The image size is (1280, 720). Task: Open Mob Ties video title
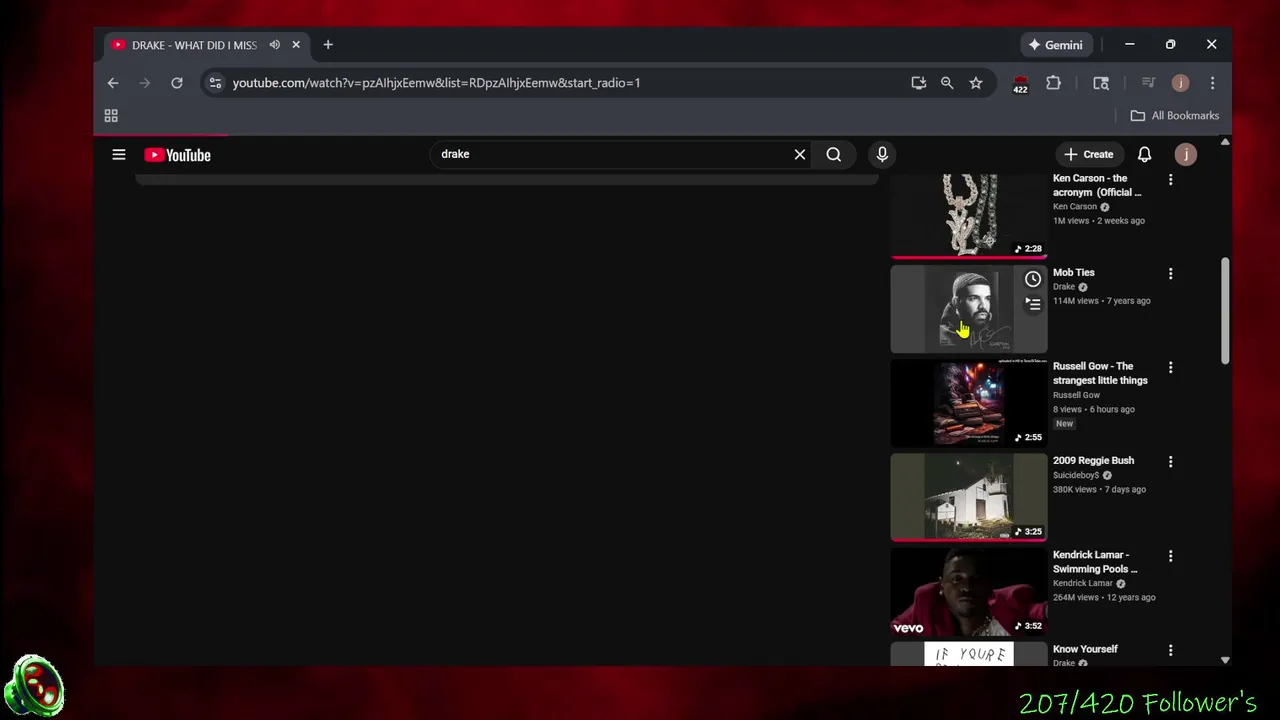[1074, 272]
